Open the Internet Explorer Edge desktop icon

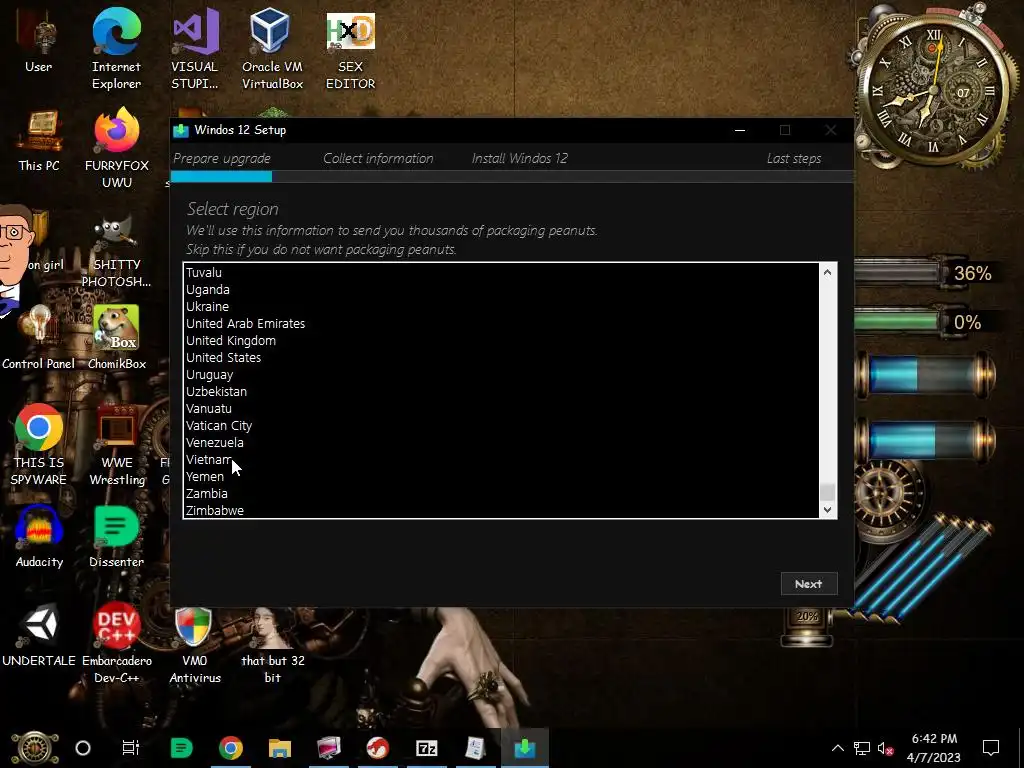[116, 49]
